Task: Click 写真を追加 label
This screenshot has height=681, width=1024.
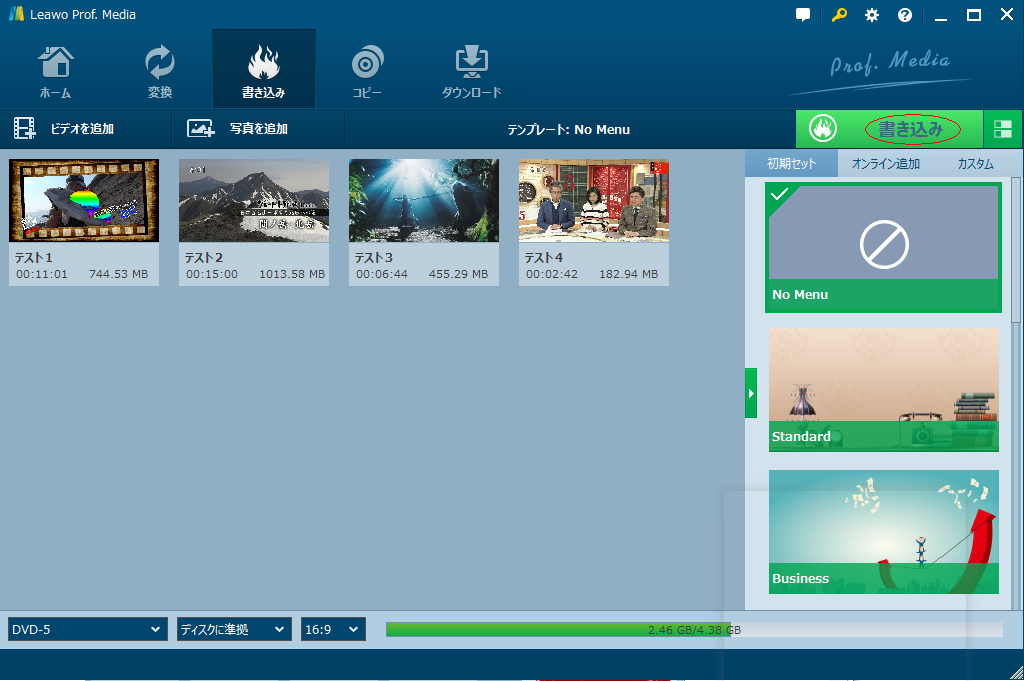Action: (259, 129)
